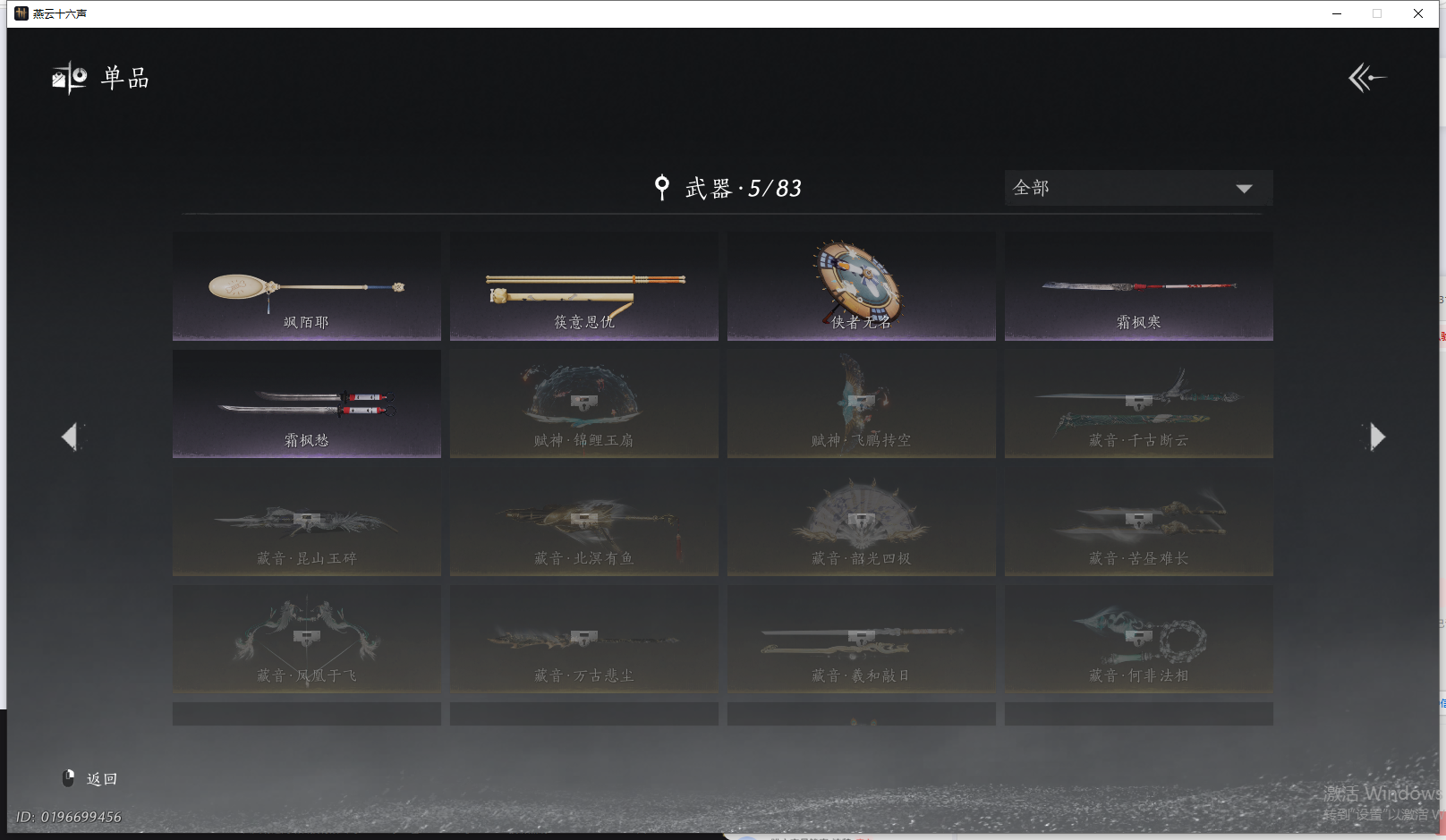Click the location pin icon beside 武器
1446x840 pixels.
click(661, 187)
